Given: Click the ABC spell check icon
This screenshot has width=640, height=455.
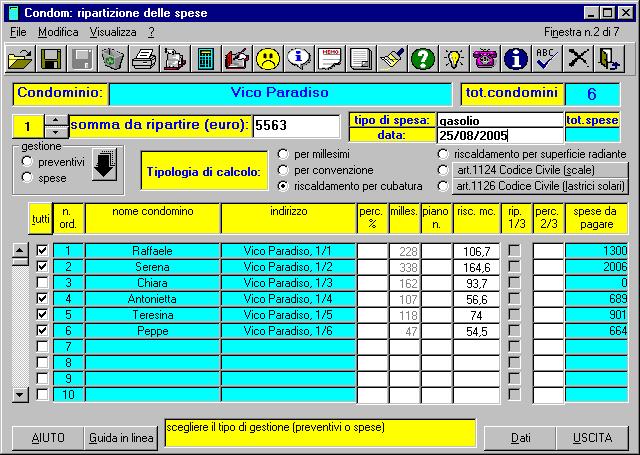Looking at the screenshot, I should coord(546,59).
